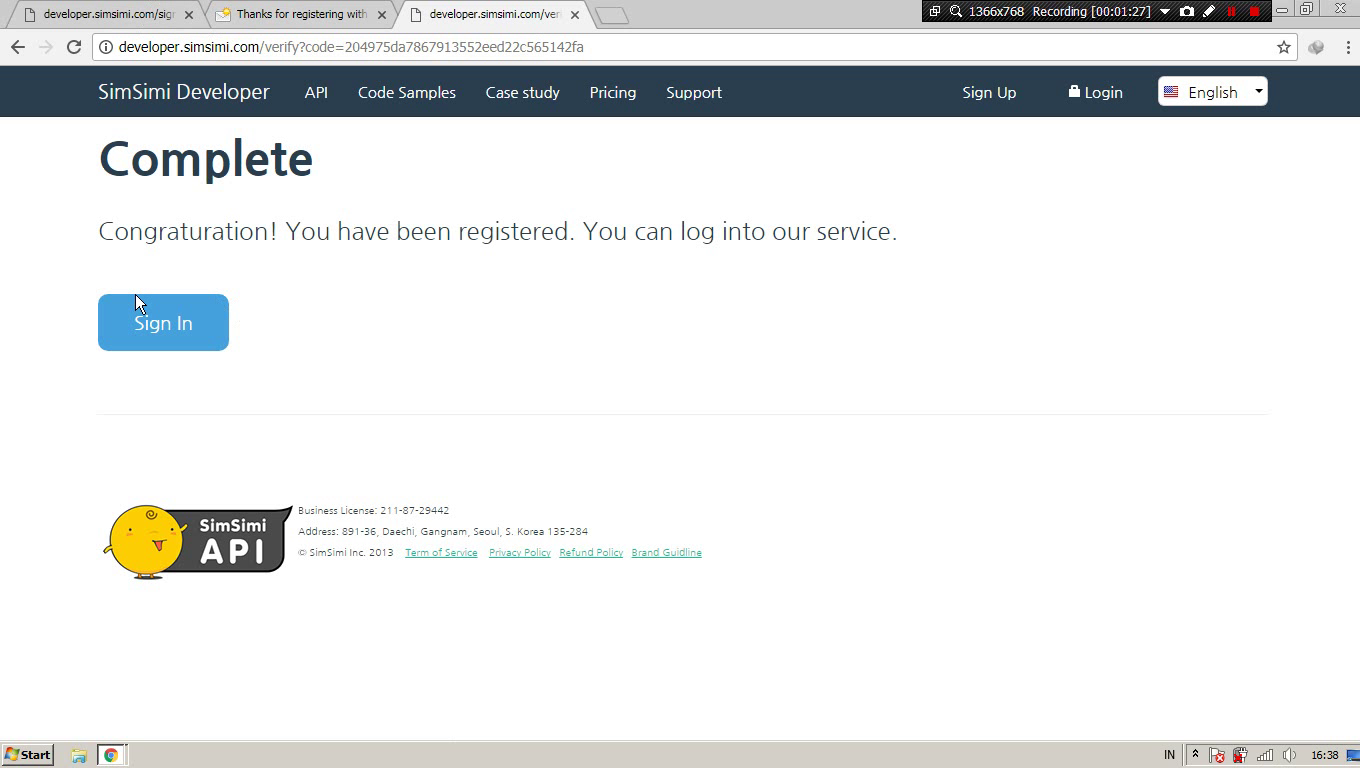1360x768 pixels.
Task: Close the Thanks for registering tab
Action: 381,15
